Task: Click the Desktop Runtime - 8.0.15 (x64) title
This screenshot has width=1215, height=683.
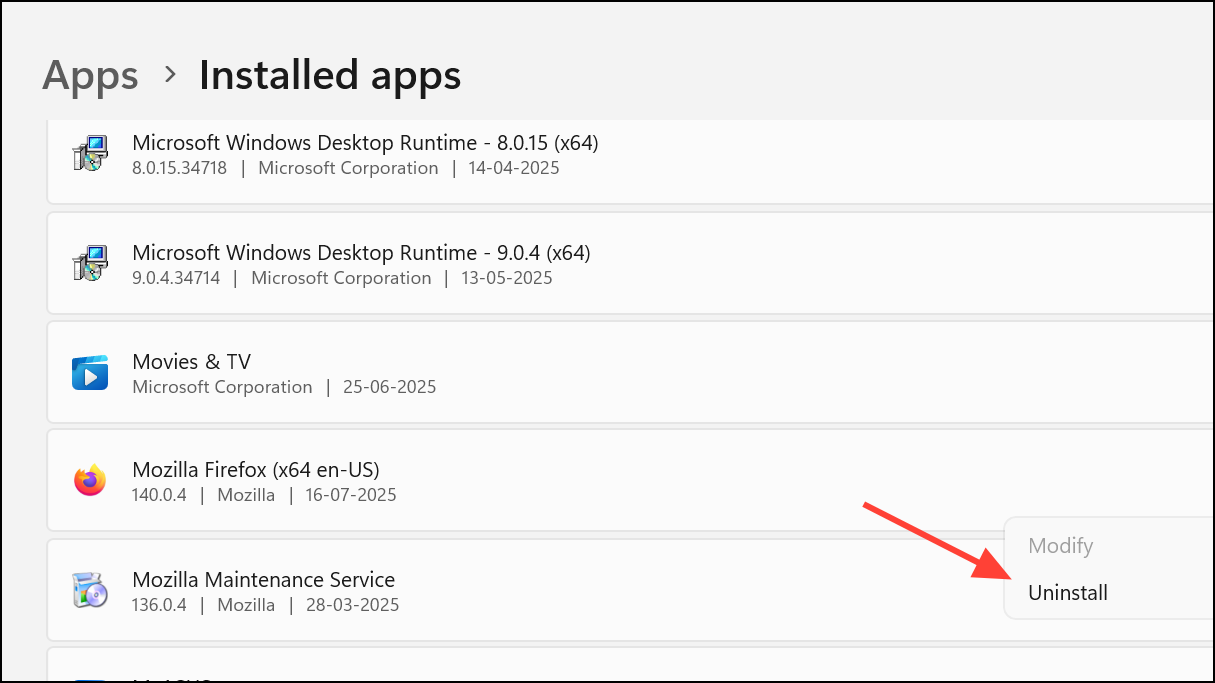Action: (365, 143)
